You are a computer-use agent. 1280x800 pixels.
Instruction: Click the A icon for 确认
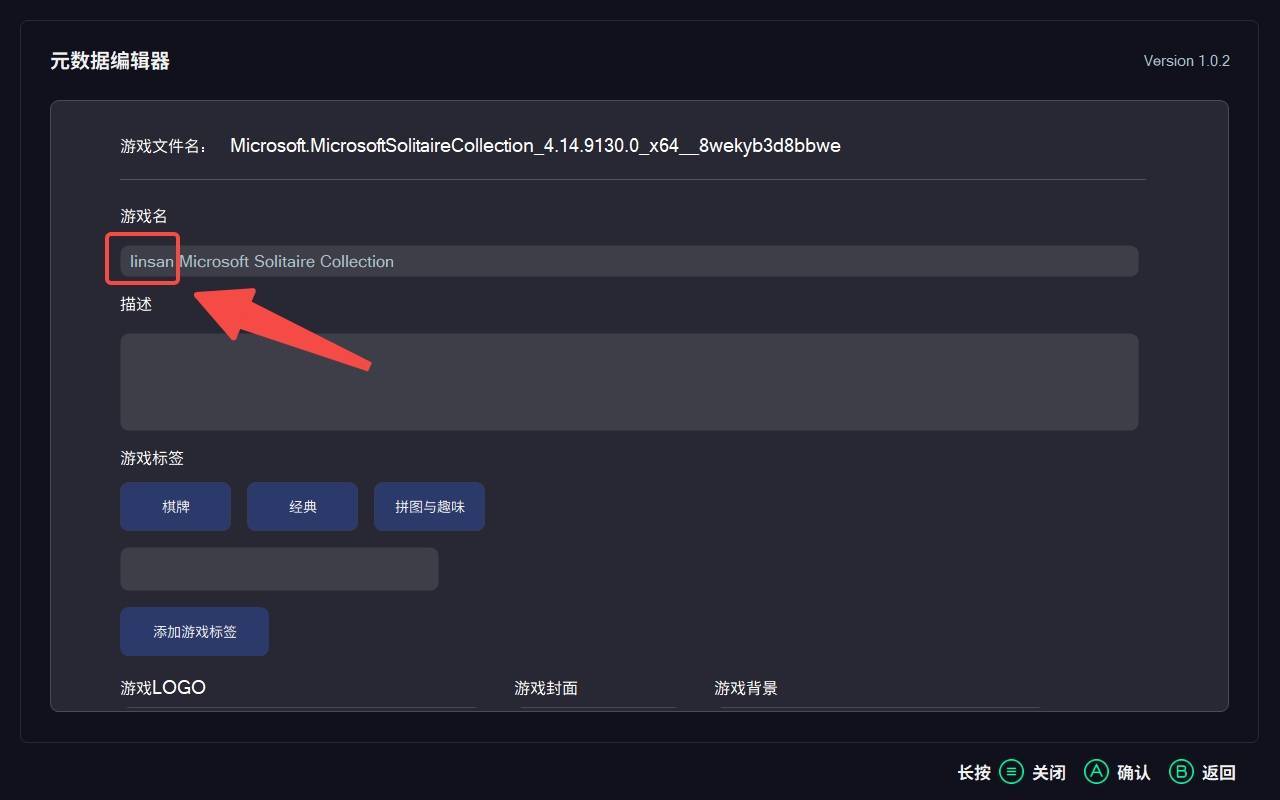(1097, 772)
